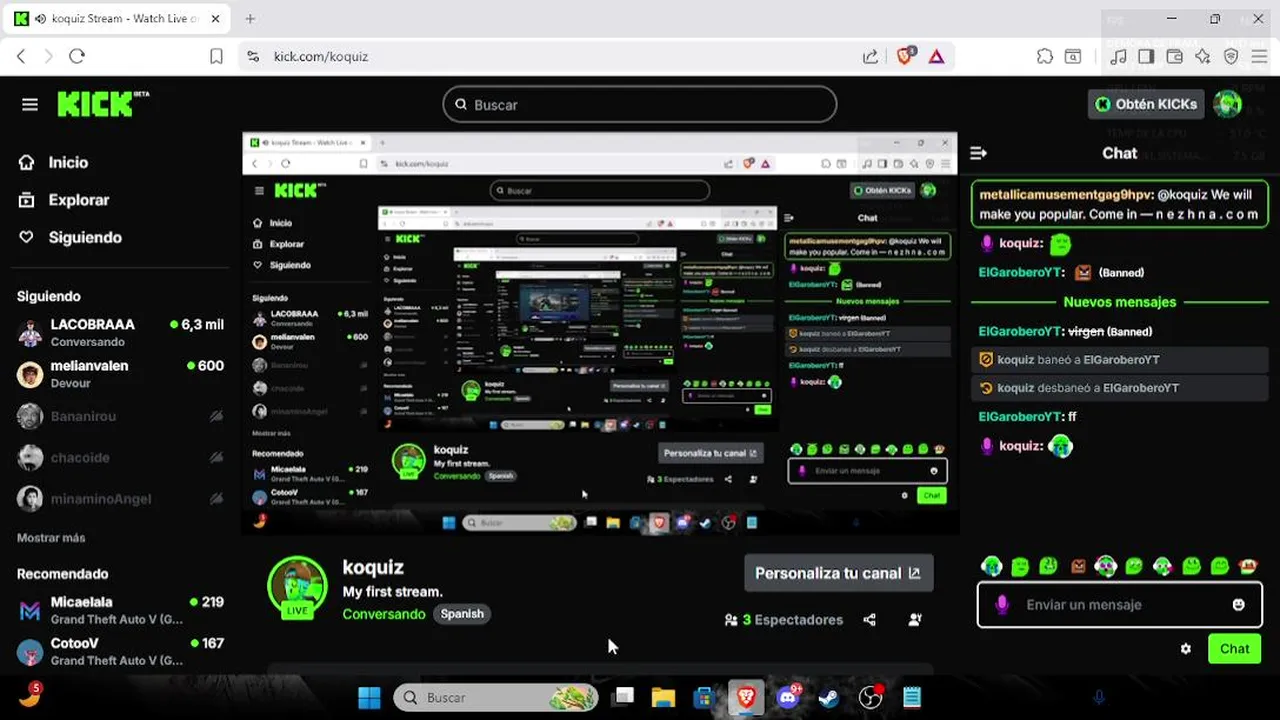
Task: Click the taskbar Buscar search box
Action: (496, 697)
